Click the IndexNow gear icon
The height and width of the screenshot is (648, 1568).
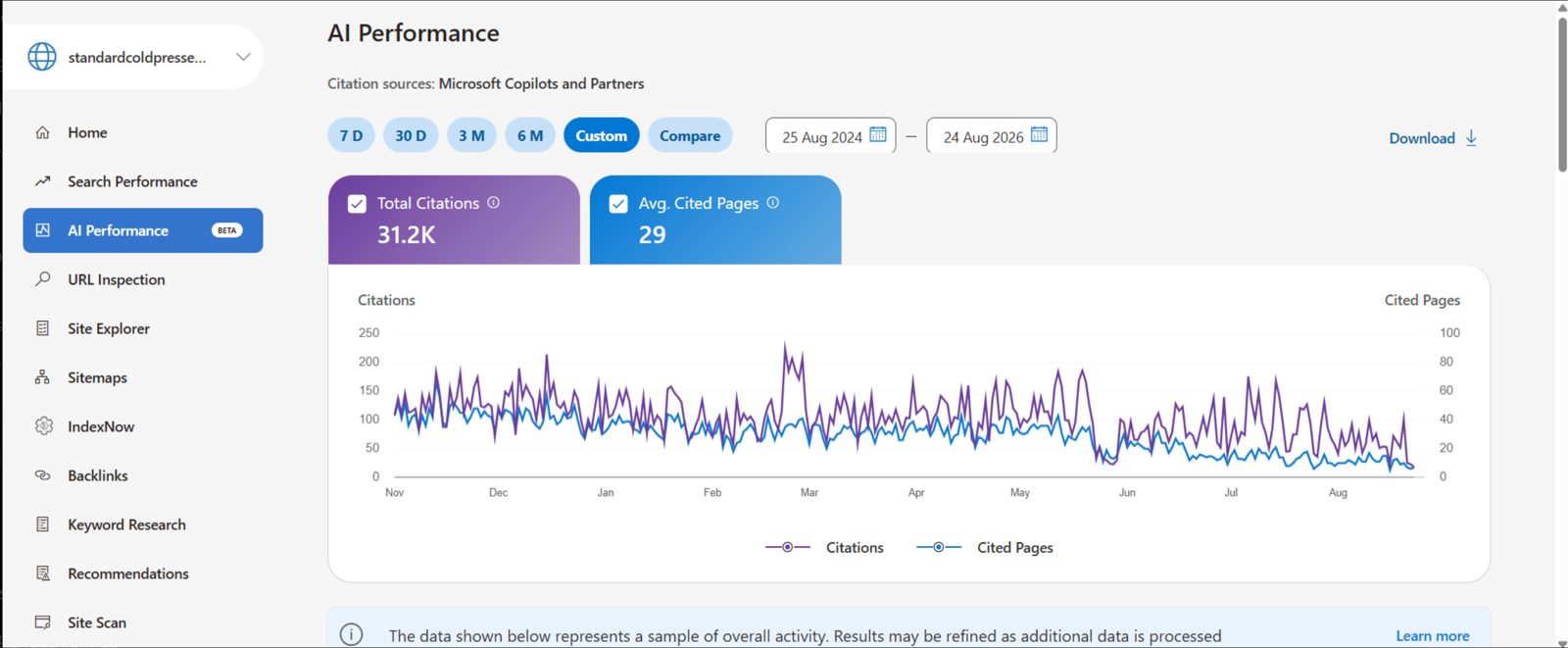[x=43, y=426]
